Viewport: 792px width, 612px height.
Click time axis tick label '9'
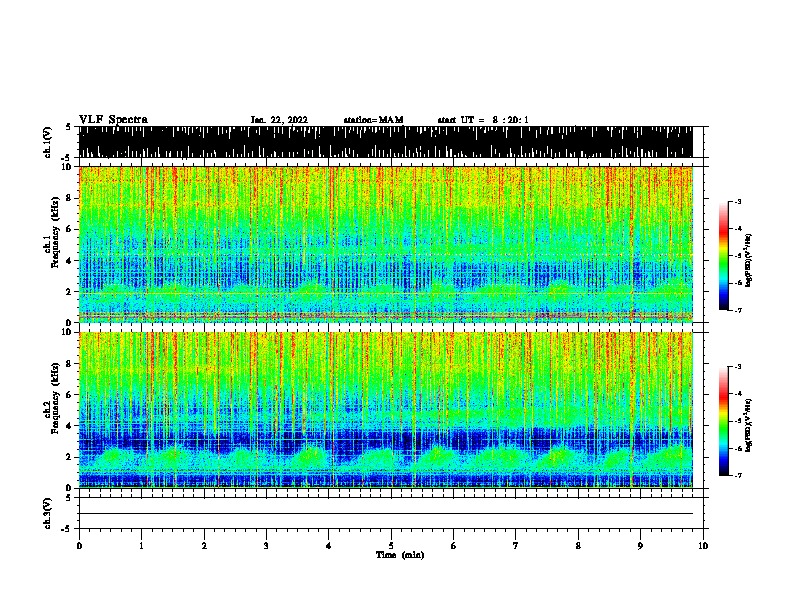point(640,545)
